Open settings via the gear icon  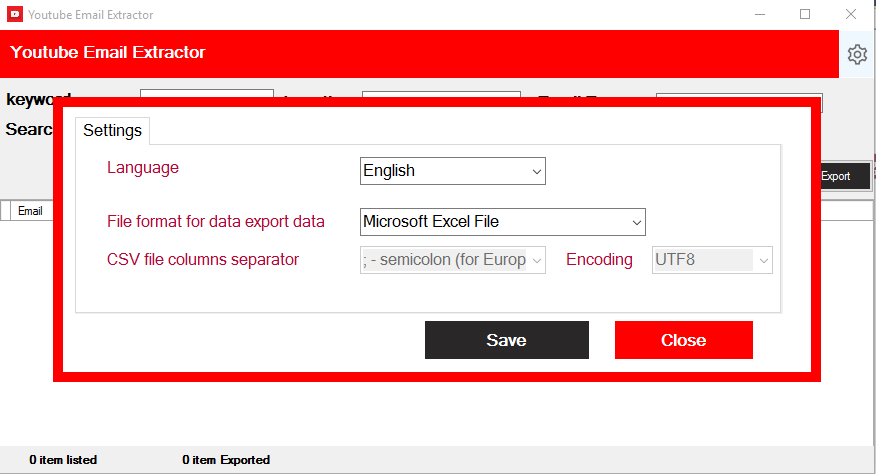click(x=857, y=54)
